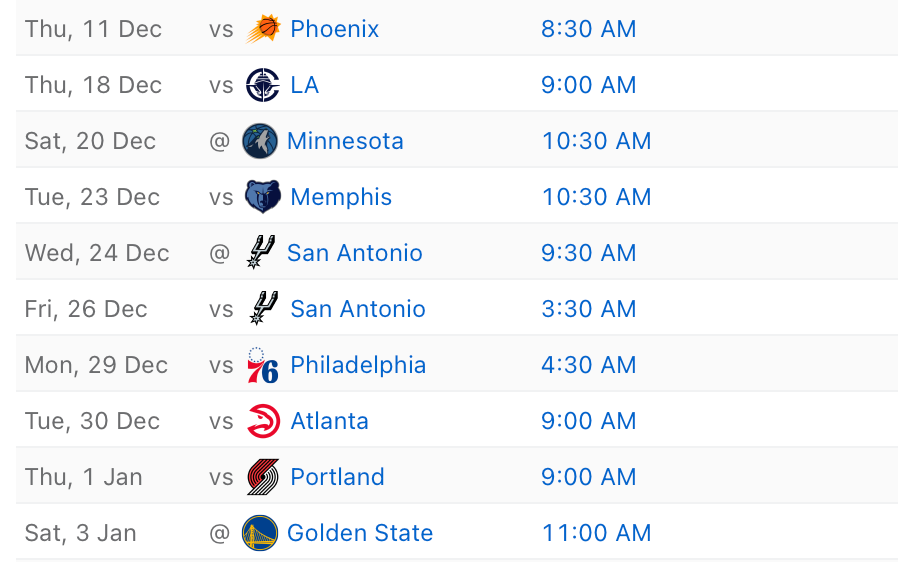
Task: Select the Memphis team name link
Action: coord(341,197)
